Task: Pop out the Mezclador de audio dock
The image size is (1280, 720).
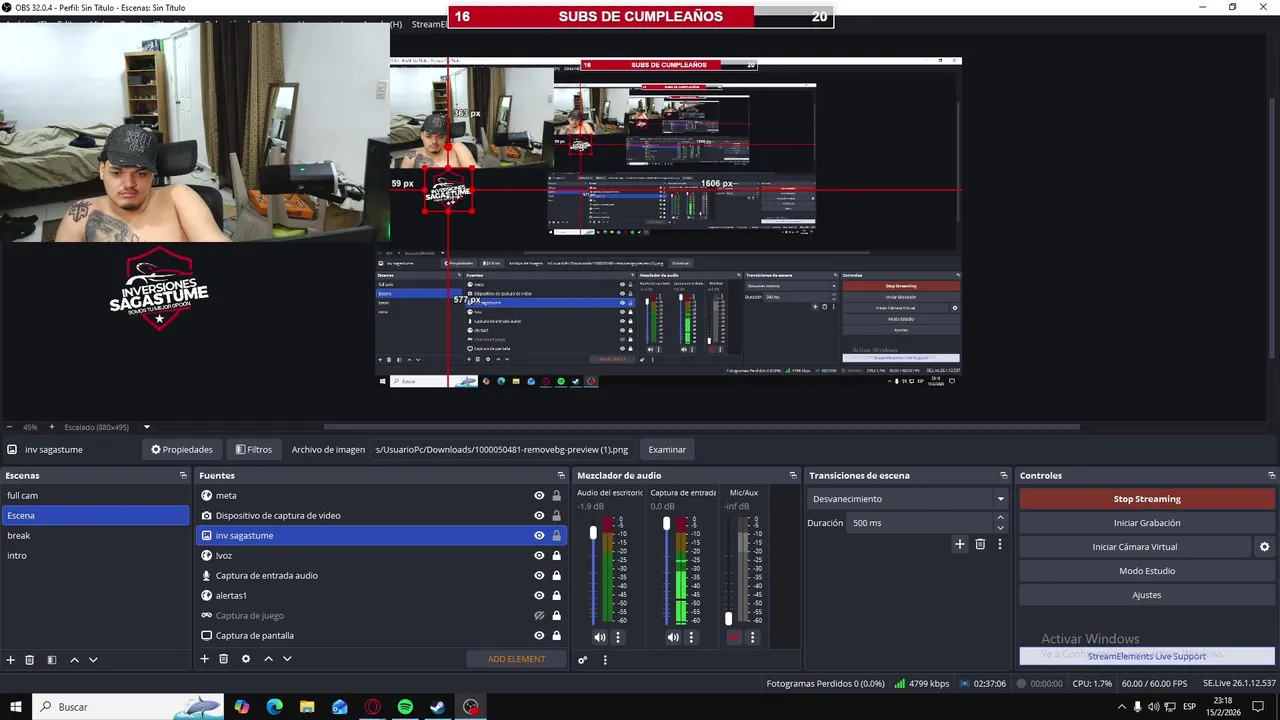Action: pyautogui.click(x=793, y=476)
